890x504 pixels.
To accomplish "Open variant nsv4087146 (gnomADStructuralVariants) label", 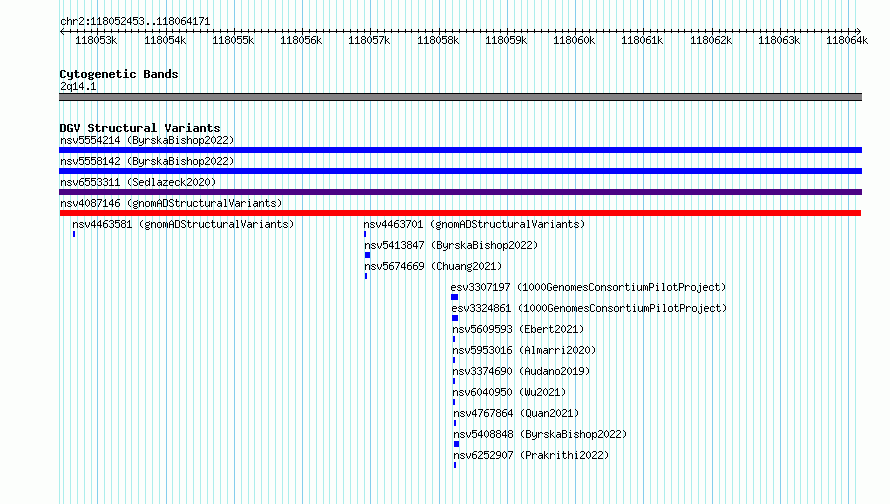I will click(171, 204).
